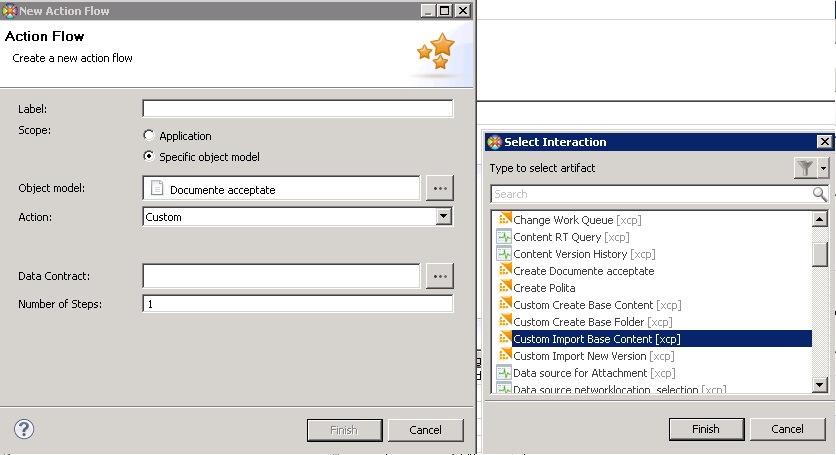The height and width of the screenshot is (455, 836).
Task: Click icon beside Data source for Attachment
Action: (504, 373)
